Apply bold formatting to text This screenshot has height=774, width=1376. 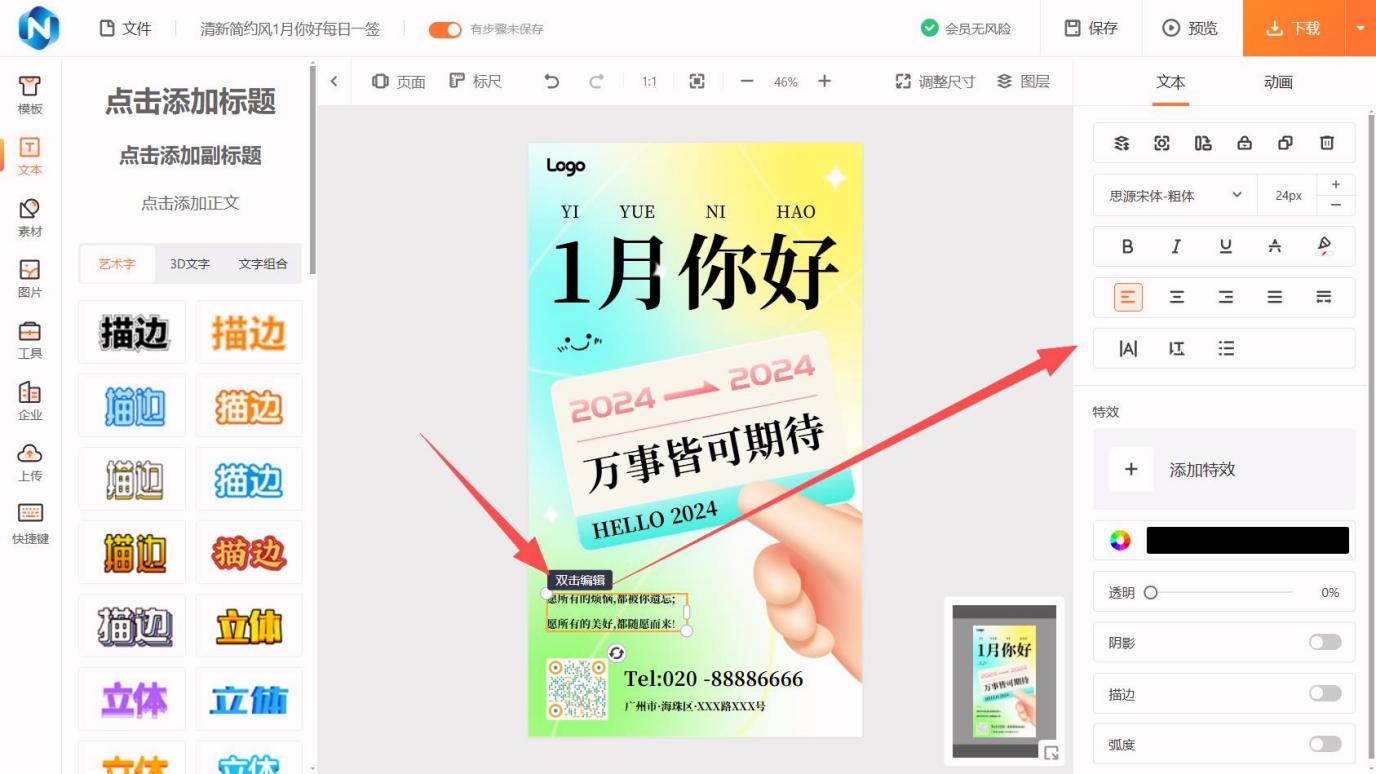(x=1127, y=246)
